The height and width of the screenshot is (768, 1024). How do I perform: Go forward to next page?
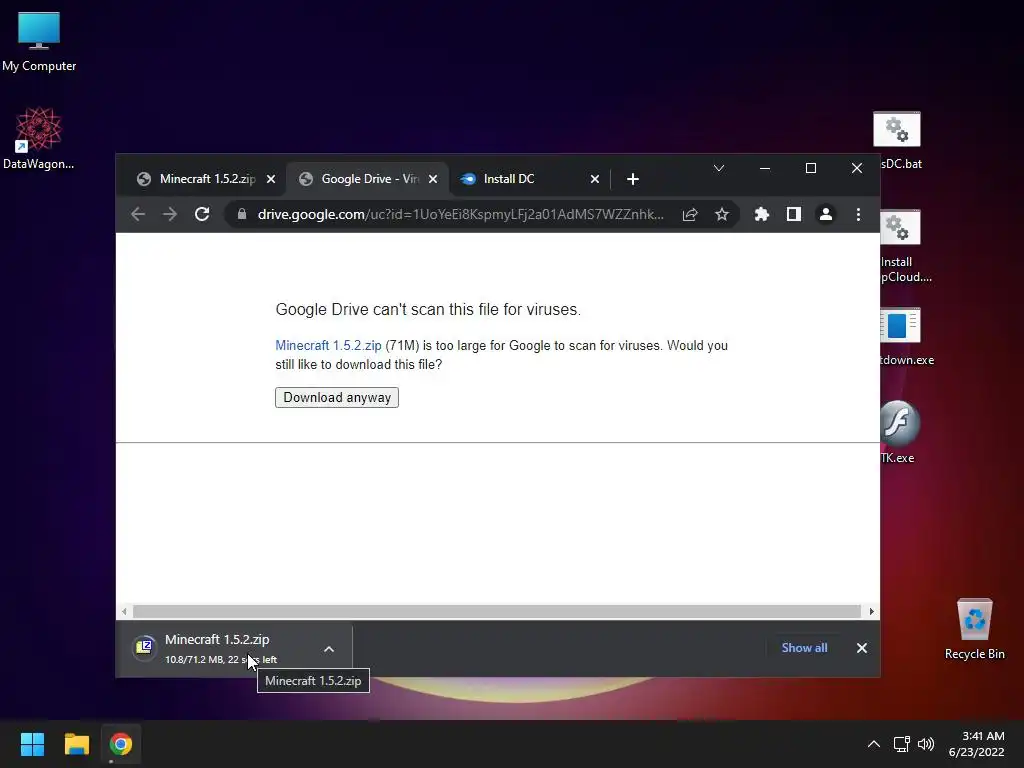pyautogui.click(x=170, y=214)
